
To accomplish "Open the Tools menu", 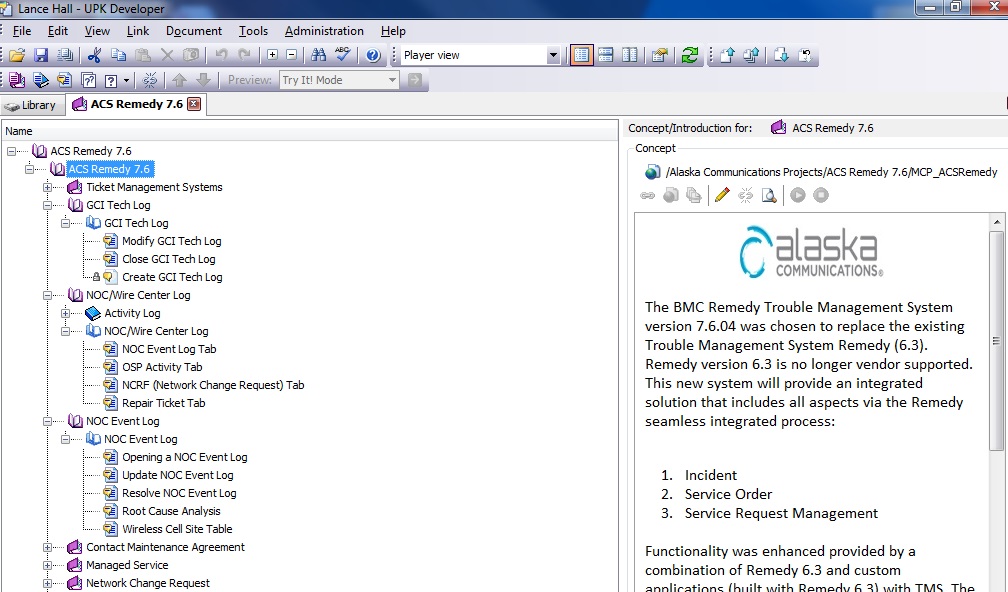I will coord(253,31).
